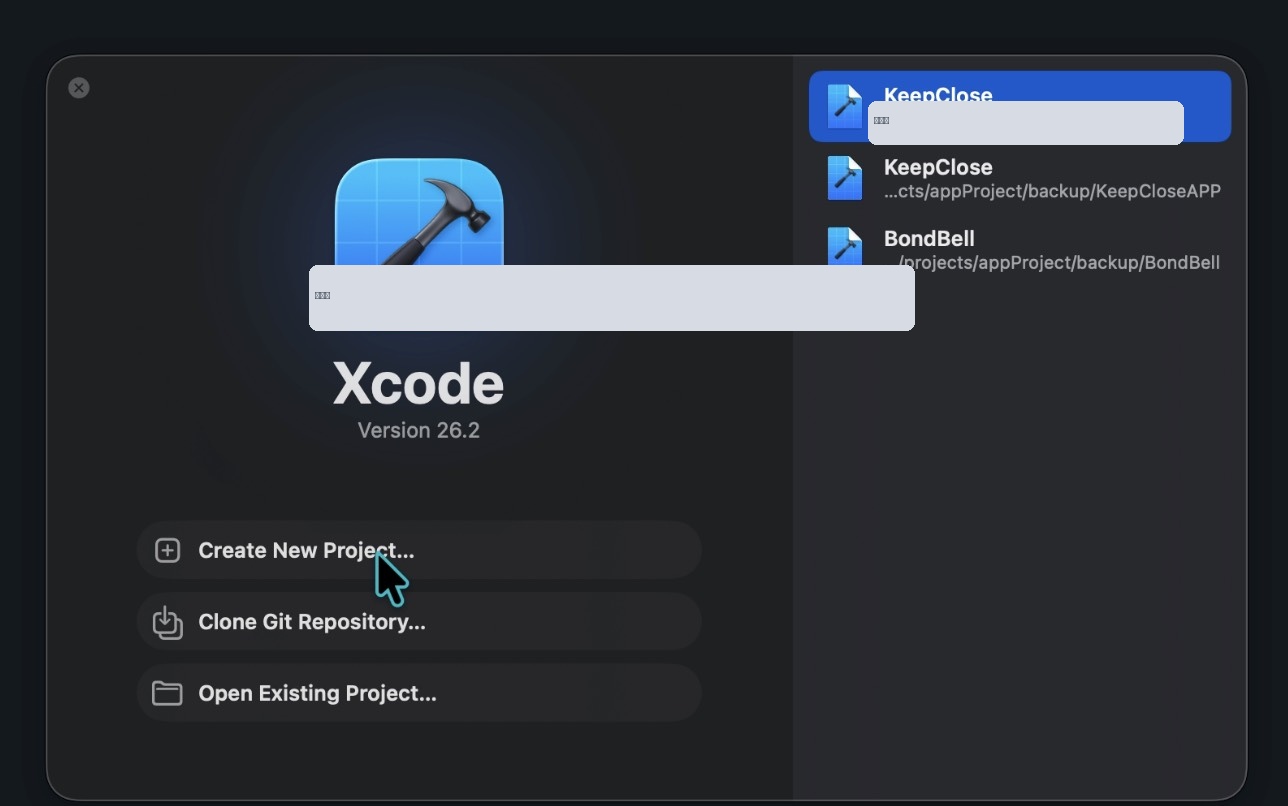This screenshot has width=1288, height=806.
Task: Open the KeepClose project in backup/KeepCloseAPP
Action: (x=1020, y=178)
